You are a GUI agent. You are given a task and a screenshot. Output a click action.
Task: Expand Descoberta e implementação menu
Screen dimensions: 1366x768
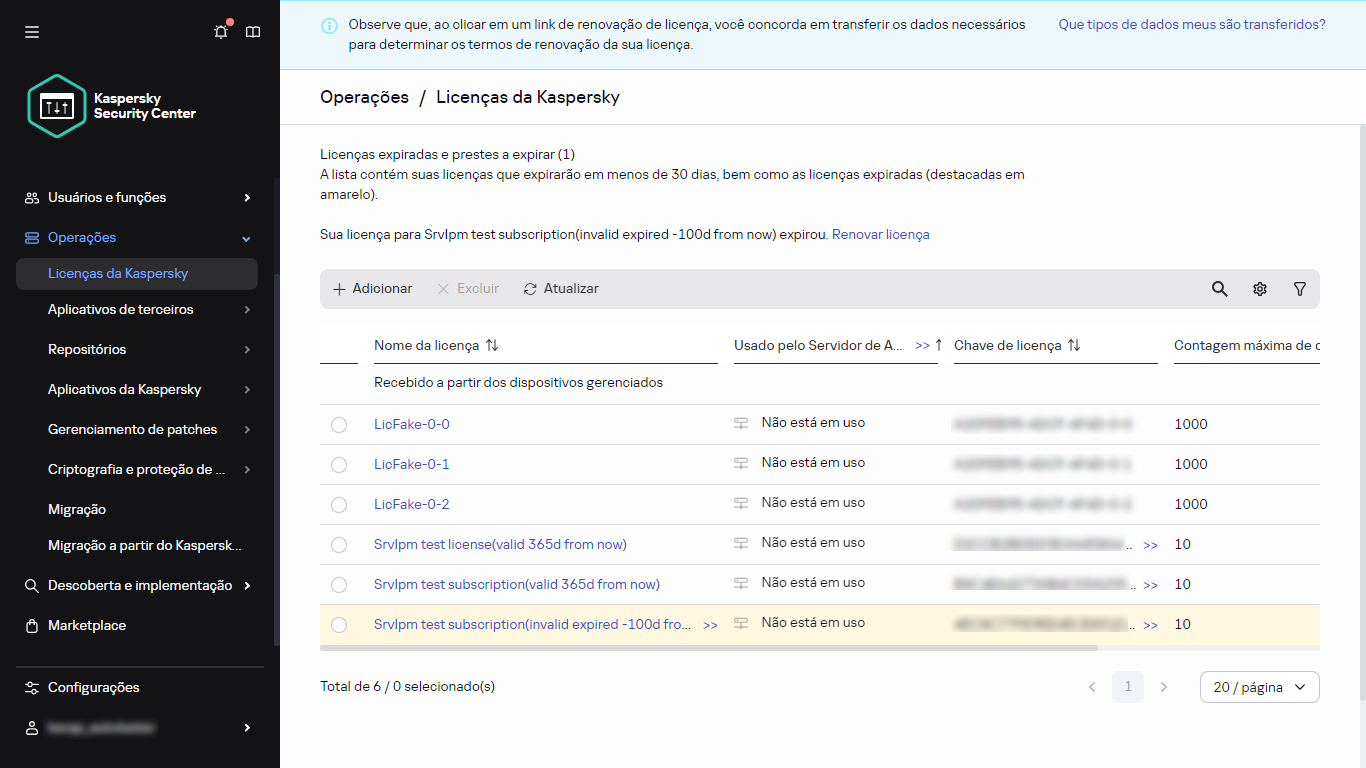click(x=247, y=586)
